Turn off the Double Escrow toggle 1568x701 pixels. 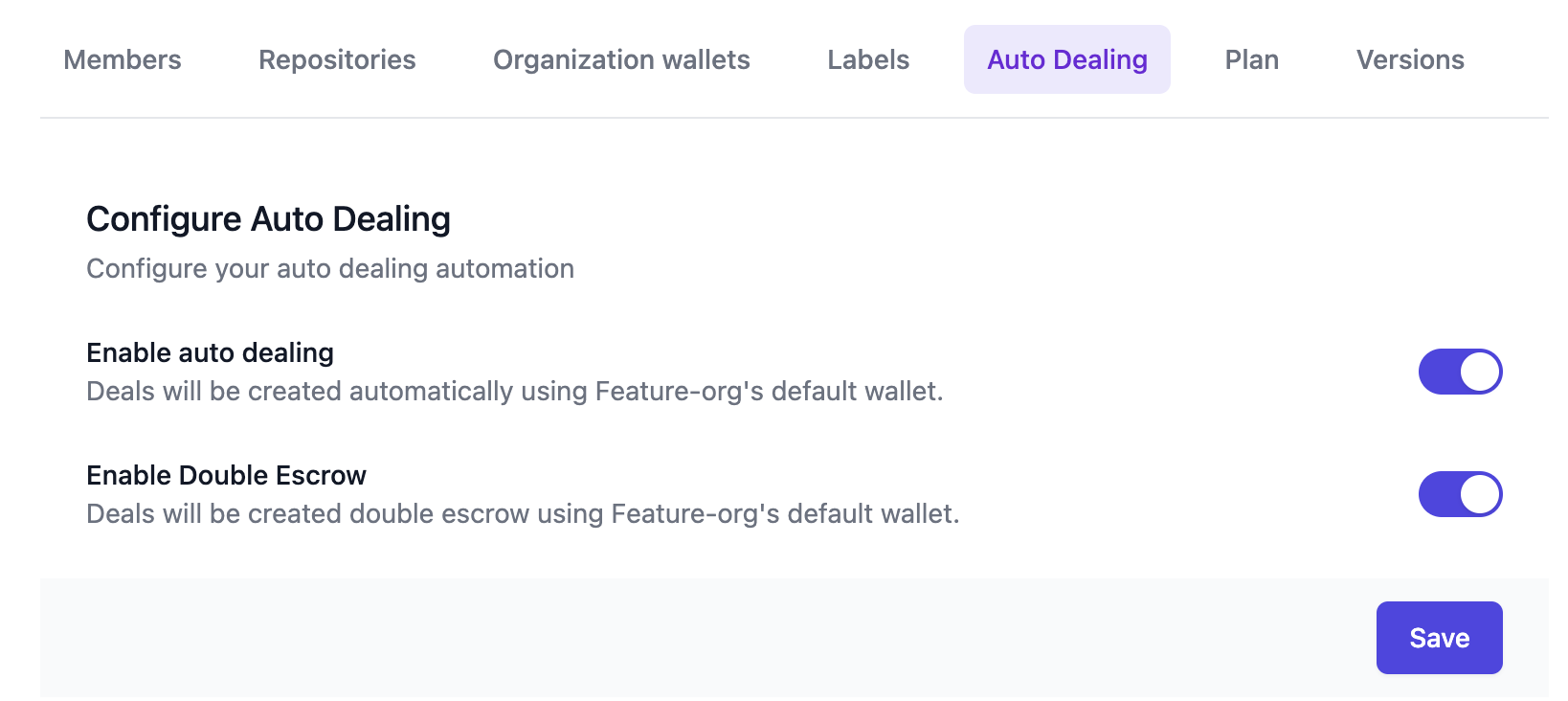coord(1460,494)
